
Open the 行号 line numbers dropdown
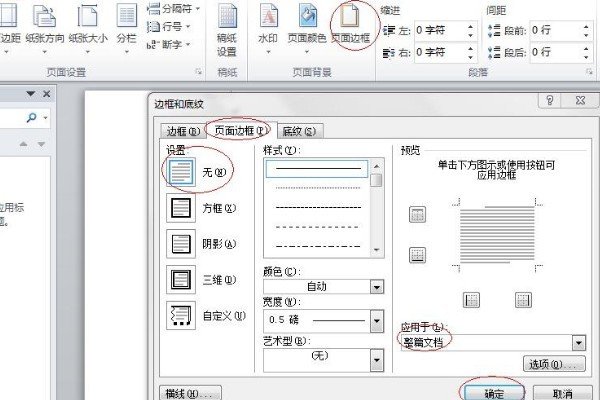coord(169,26)
